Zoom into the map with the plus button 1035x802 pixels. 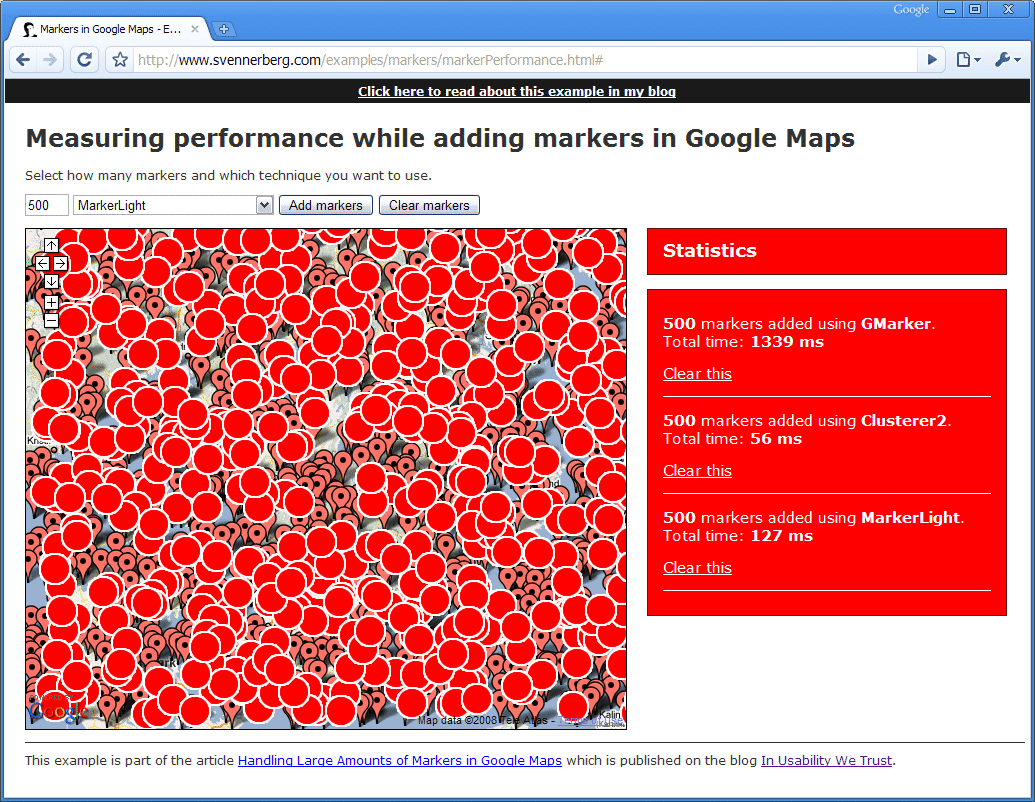point(50,303)
